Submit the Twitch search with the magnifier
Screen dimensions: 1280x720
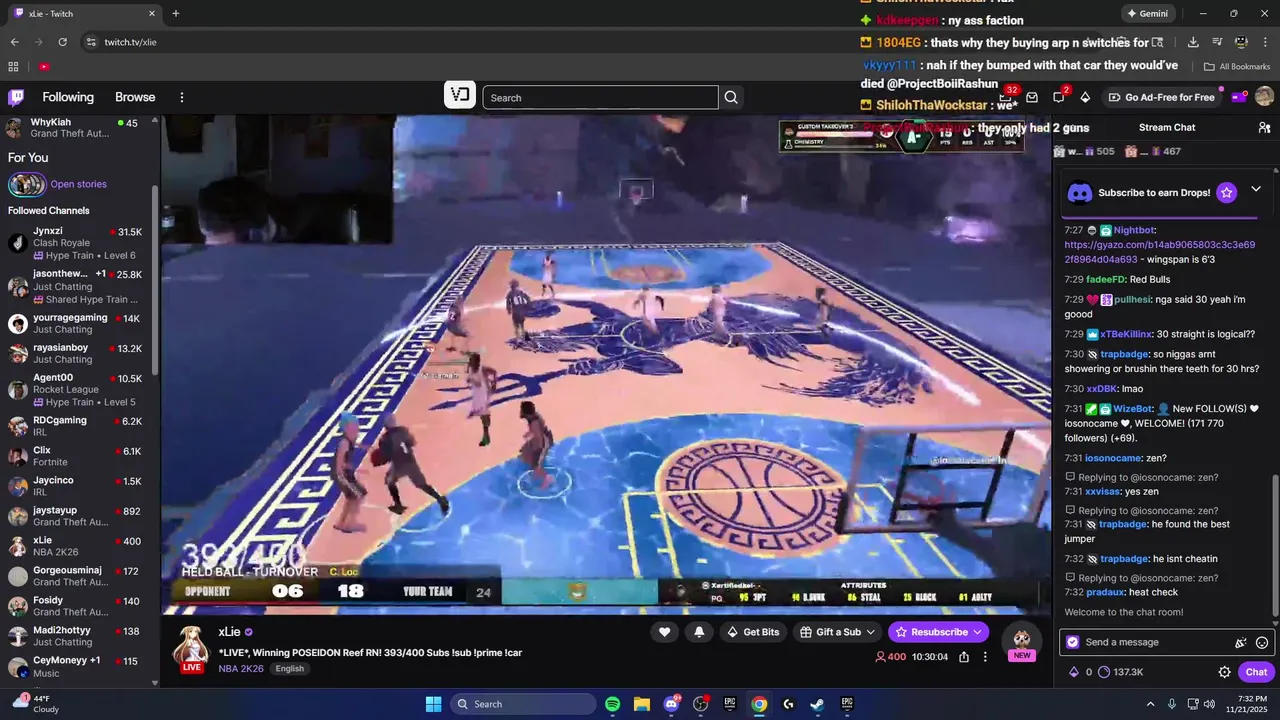[x=731, y=97]
